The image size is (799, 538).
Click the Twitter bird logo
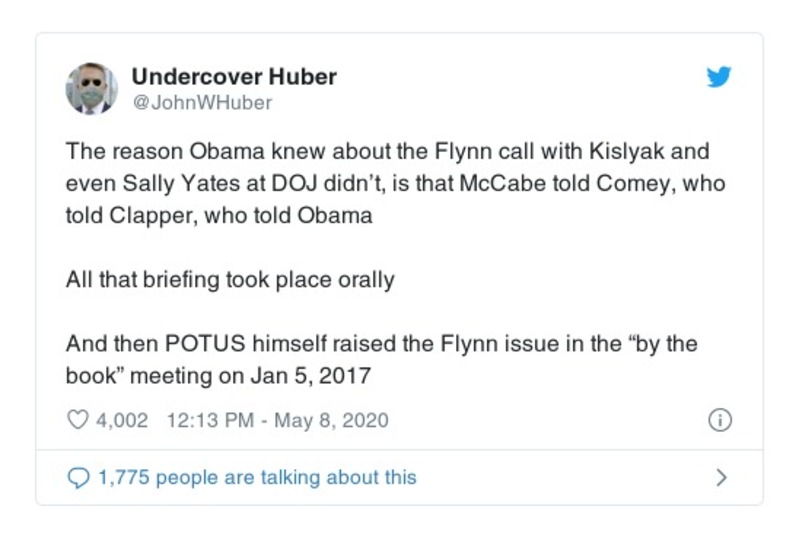[719, 77]
